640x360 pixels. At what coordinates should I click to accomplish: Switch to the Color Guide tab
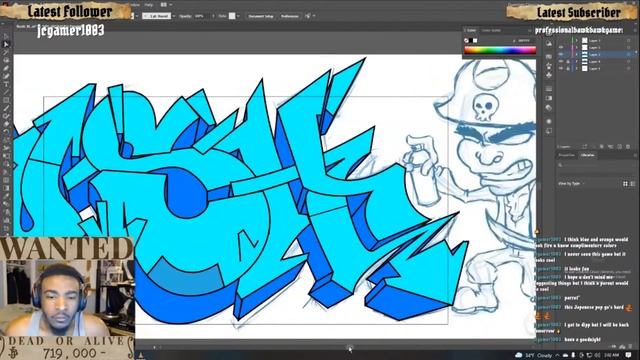click(x=491, y=30)
